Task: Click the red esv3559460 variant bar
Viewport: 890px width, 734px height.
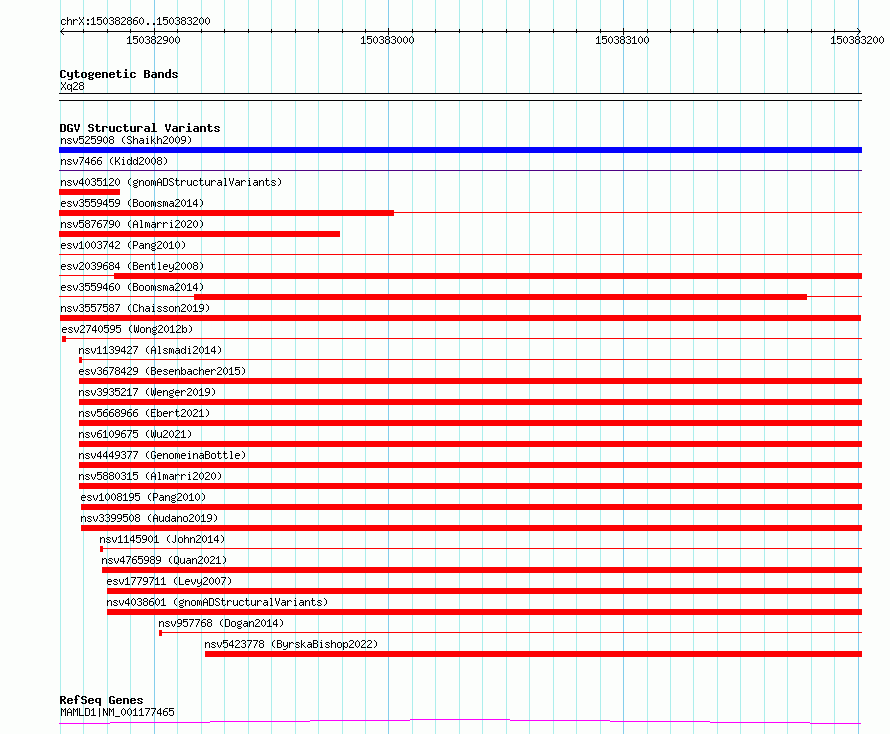Action: coord(500,297)
